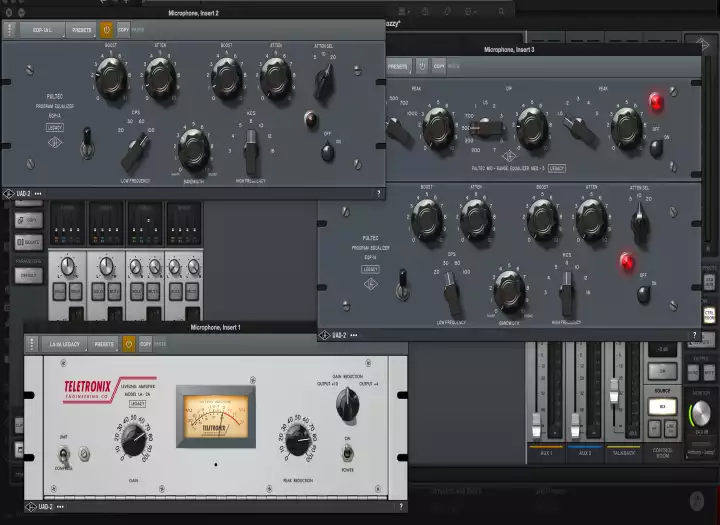Click TALKBACK label under console fader
This screenshot has width=720, height=525.
(624, 453)
